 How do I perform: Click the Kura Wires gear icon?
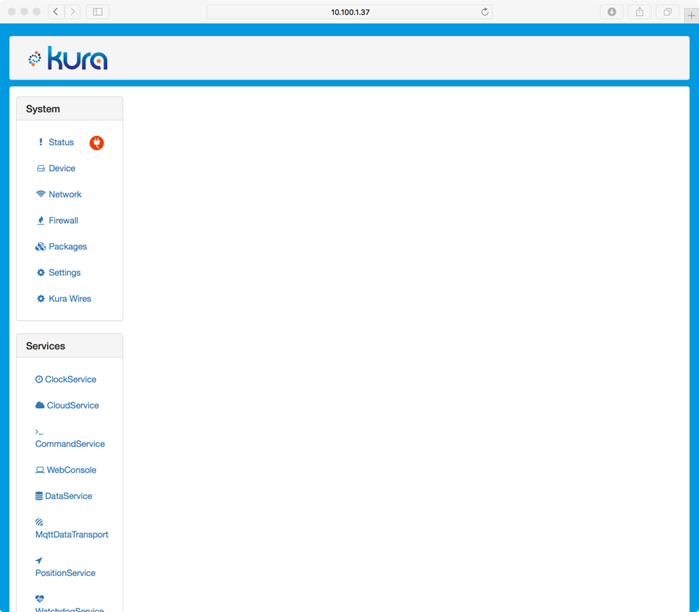(x=41, y=299)
